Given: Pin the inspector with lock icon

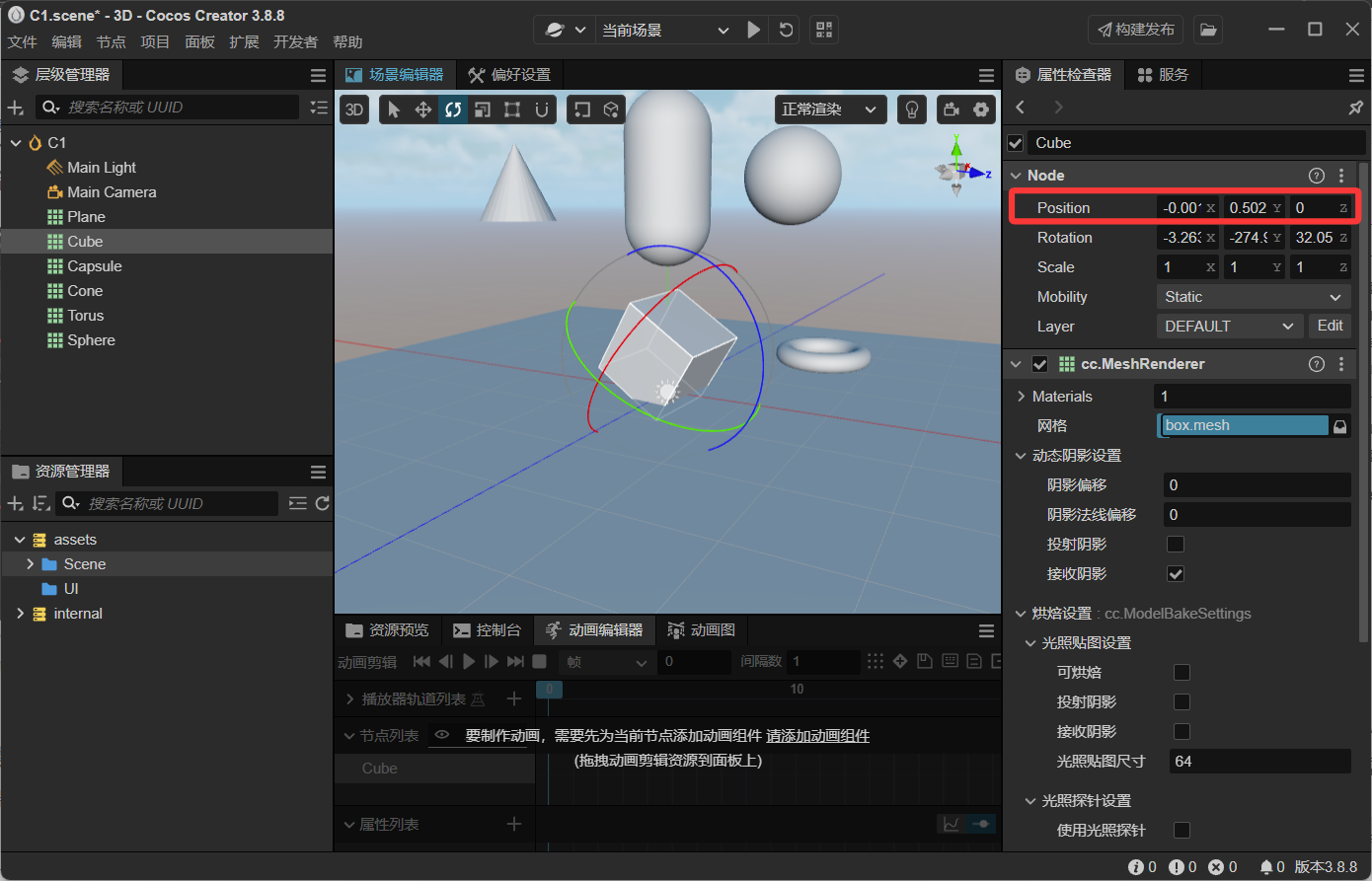Looking at the screenshot, I should (x=1355, y=107).
